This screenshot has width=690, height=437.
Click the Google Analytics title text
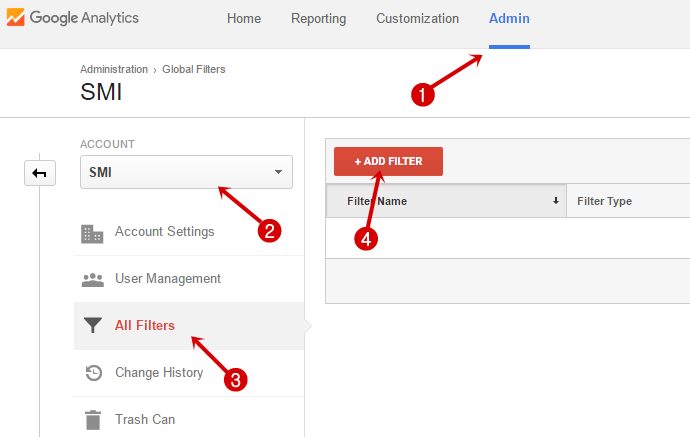[x=84, y=18]
